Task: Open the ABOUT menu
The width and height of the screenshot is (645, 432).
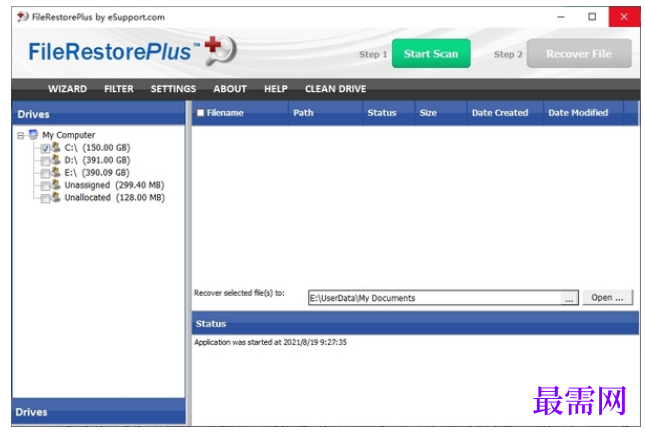Action: click(x=230, y=89)
